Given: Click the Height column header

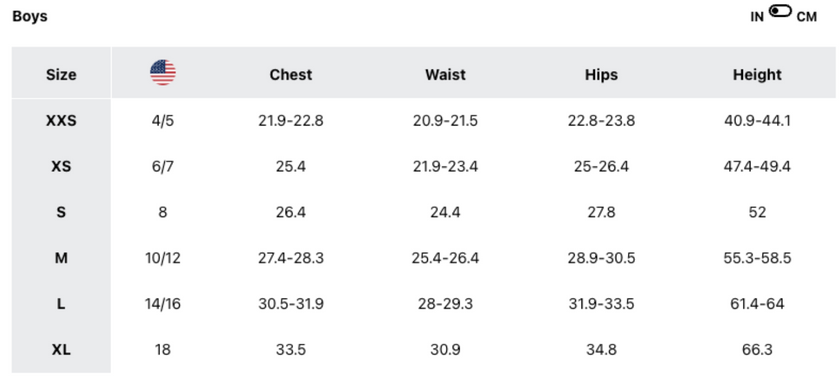Looking at the screenshot, I should tap(757, 75).
